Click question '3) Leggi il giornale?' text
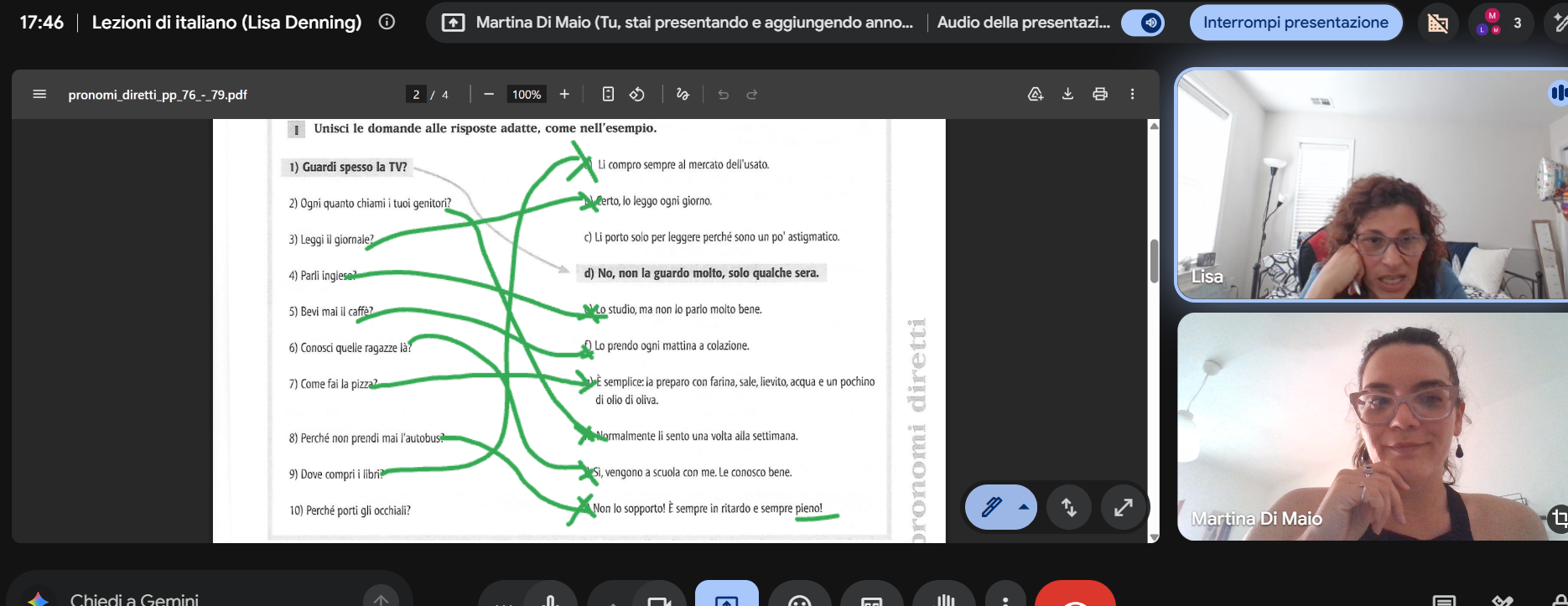 [x=331, y=240]
